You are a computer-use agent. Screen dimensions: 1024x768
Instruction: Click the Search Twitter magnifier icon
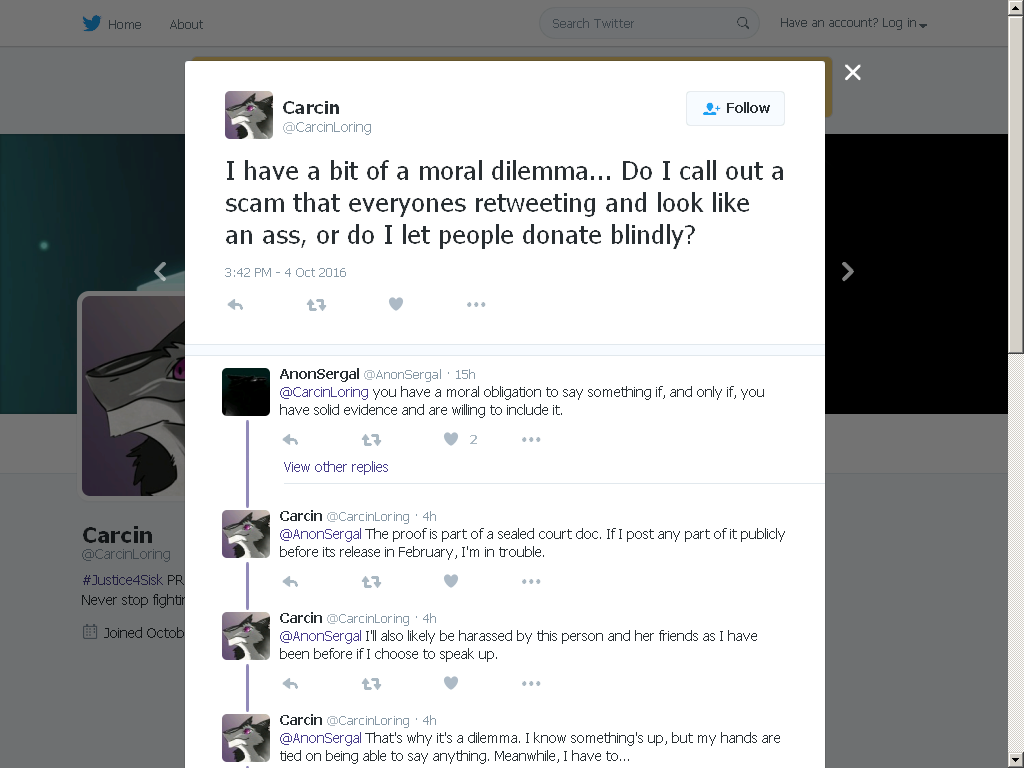coord(743,23)
